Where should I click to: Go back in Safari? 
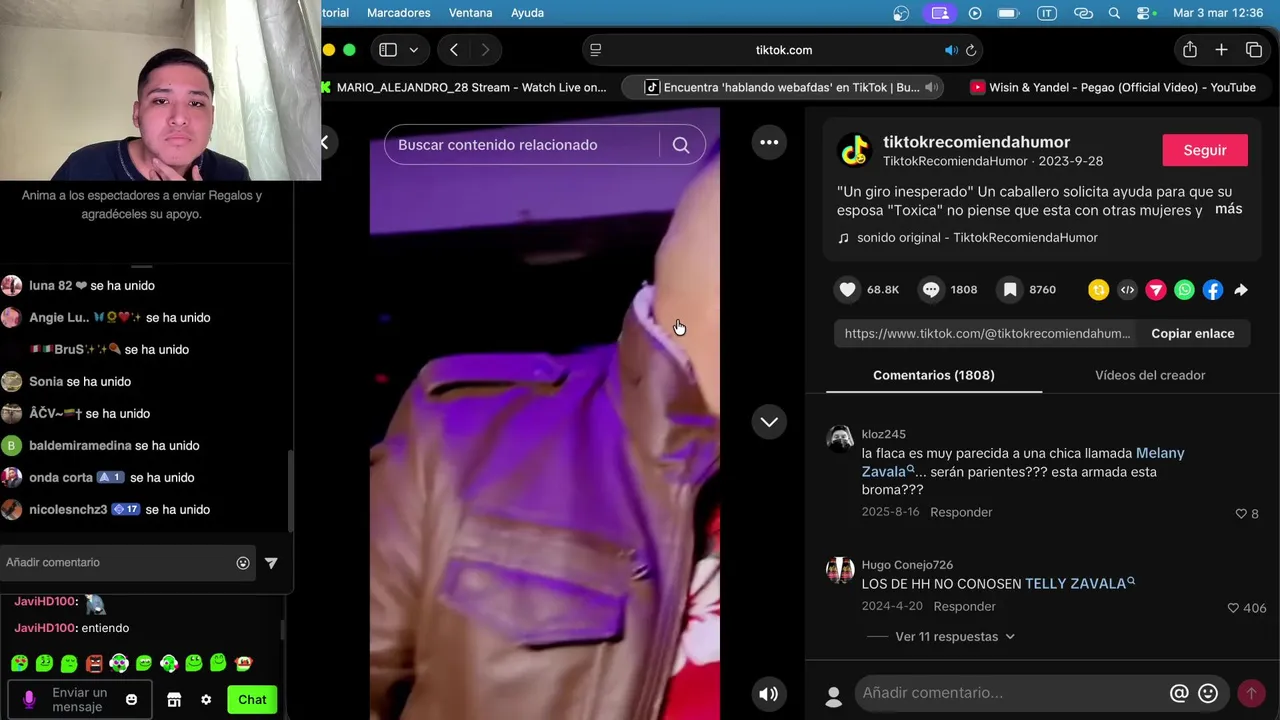click(x=454, y=50)
